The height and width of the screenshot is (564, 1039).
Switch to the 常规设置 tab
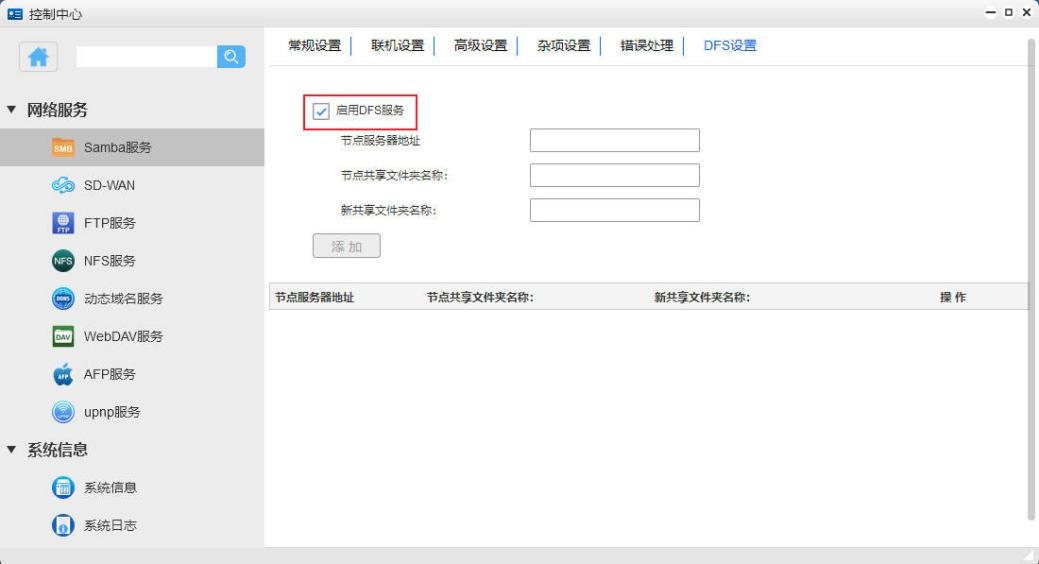pos(314,45)
